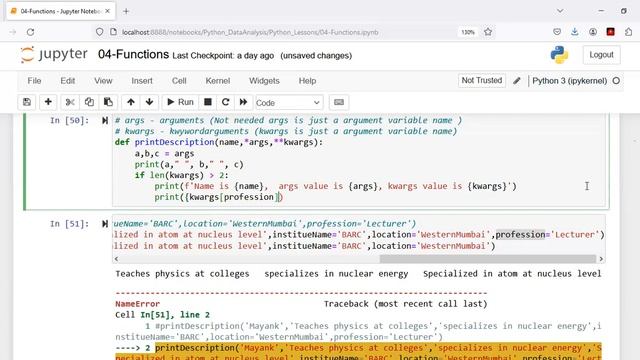Click the site security shield icon
This screenshot has height=360, width=640.
pyautogui.click(x=100, y=32)
